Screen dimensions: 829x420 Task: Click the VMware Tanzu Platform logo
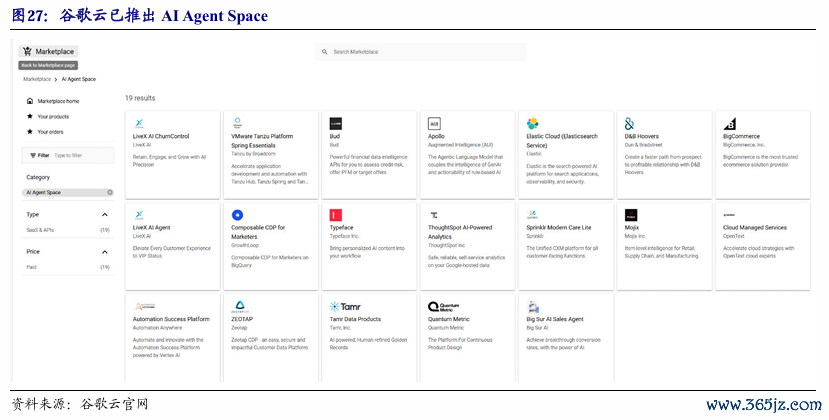[x=237, y=123]
